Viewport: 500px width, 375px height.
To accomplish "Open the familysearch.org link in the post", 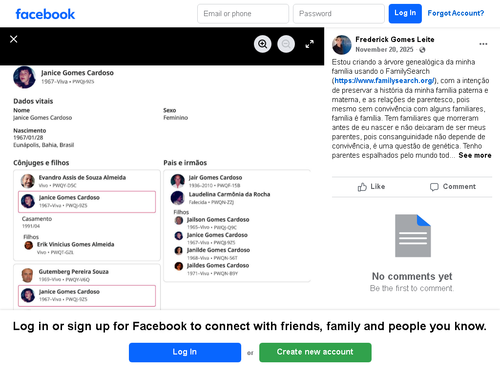I will point(384,81).
